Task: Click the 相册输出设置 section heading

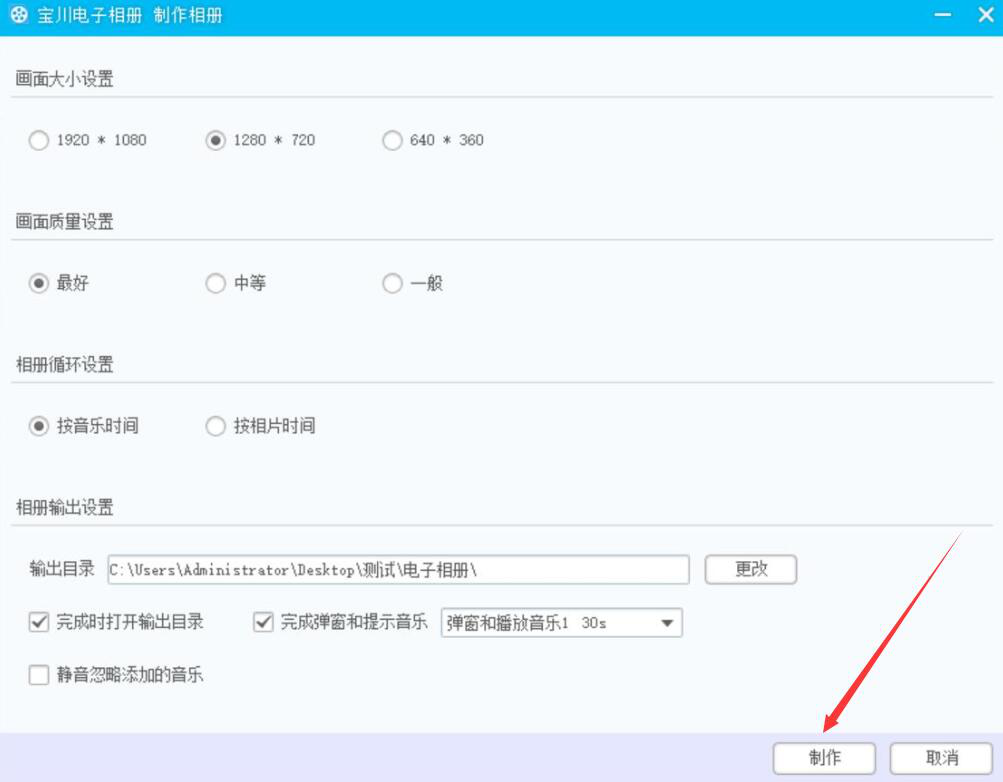Action: coord(65,508)
